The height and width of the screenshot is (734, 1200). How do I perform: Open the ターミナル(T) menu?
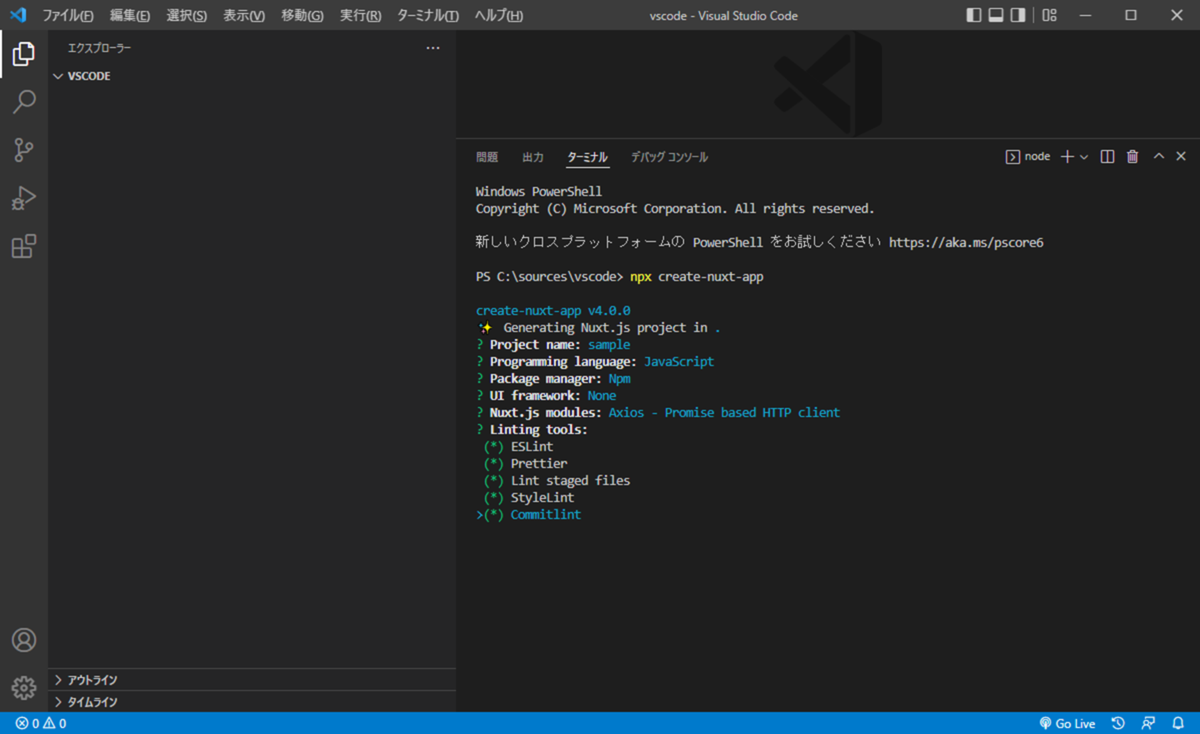click(428, 16)
